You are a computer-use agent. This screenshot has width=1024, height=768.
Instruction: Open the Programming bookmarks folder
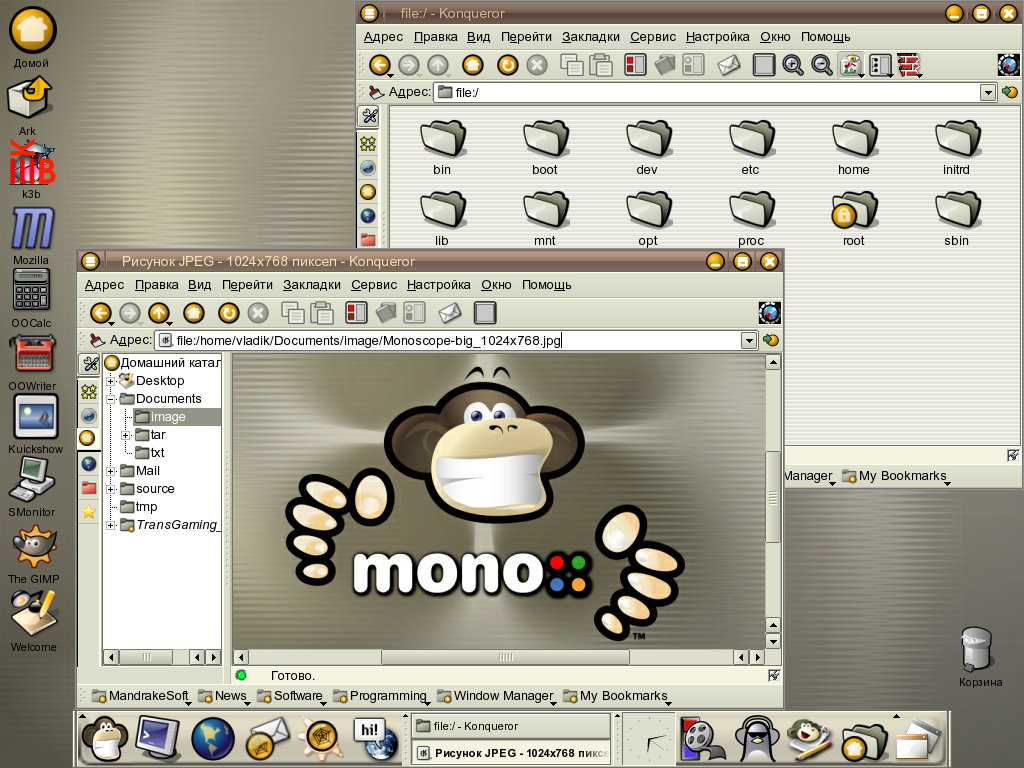381,696
